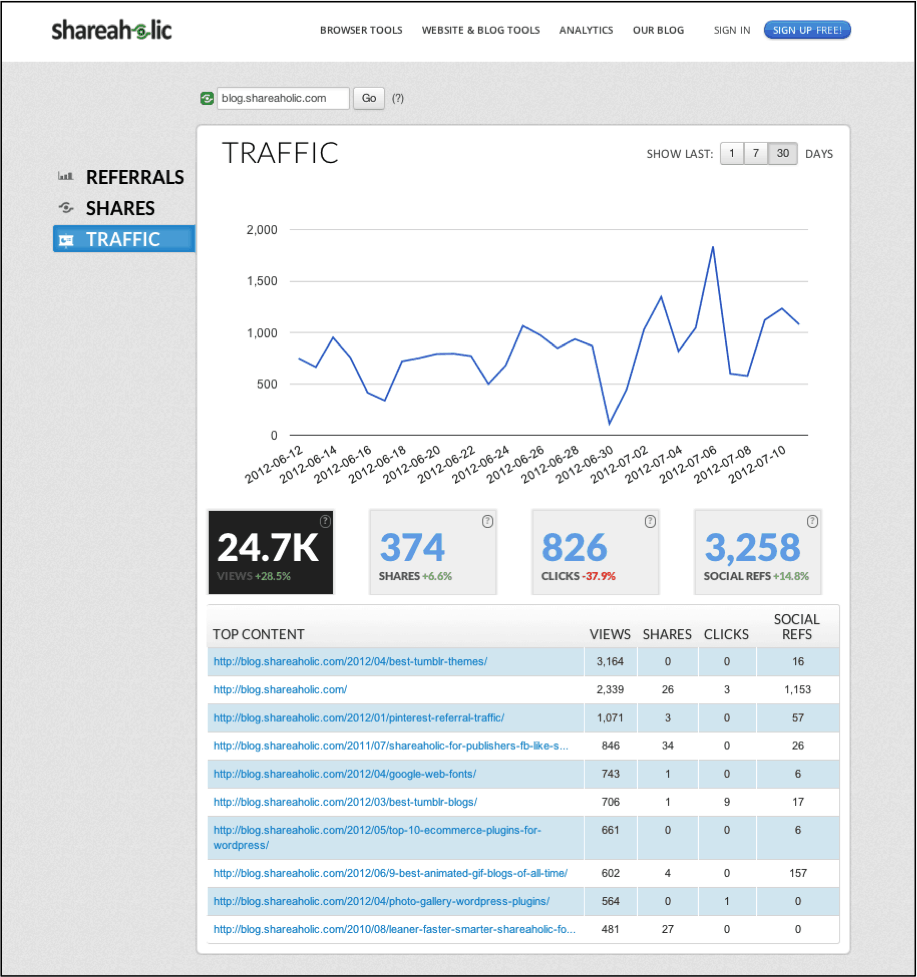917x977 pixels.
Task: Open Our Blog menu item
Action: [x=658, y=30]
